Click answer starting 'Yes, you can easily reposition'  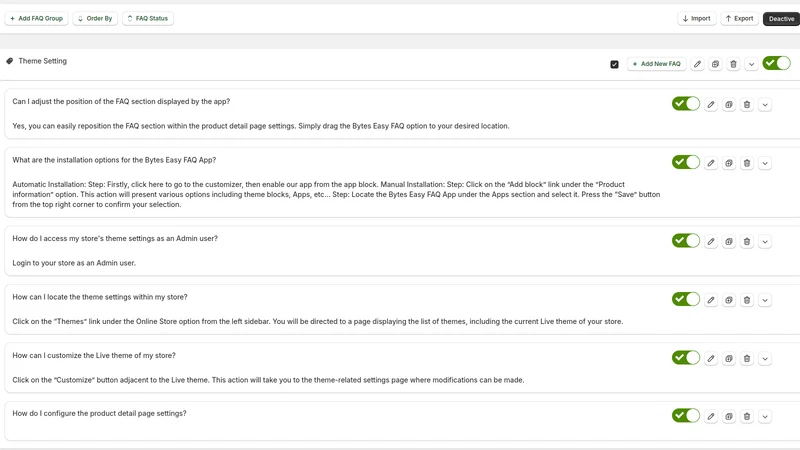[261, 126]
